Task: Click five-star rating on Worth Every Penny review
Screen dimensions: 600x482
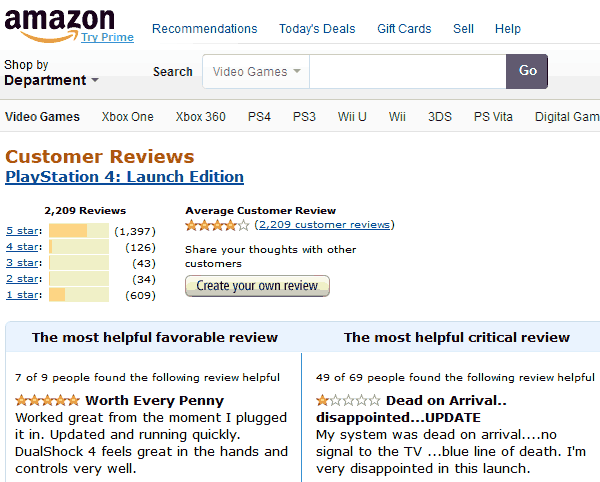Action: 47,401
